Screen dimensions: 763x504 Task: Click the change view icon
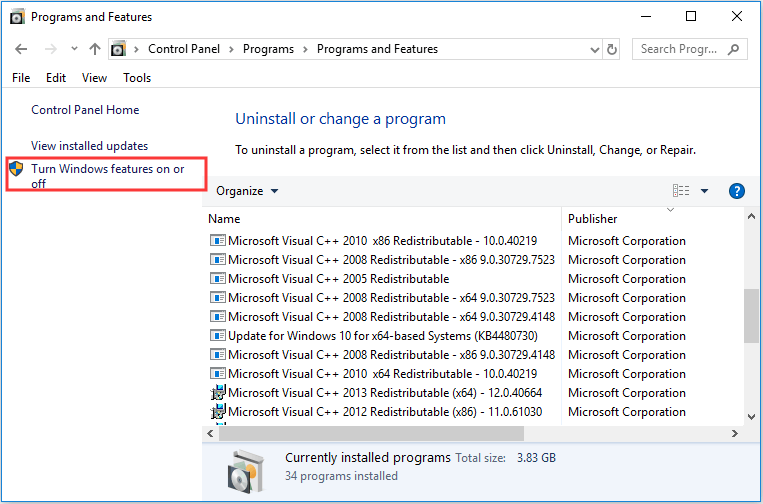click(681, 191)
